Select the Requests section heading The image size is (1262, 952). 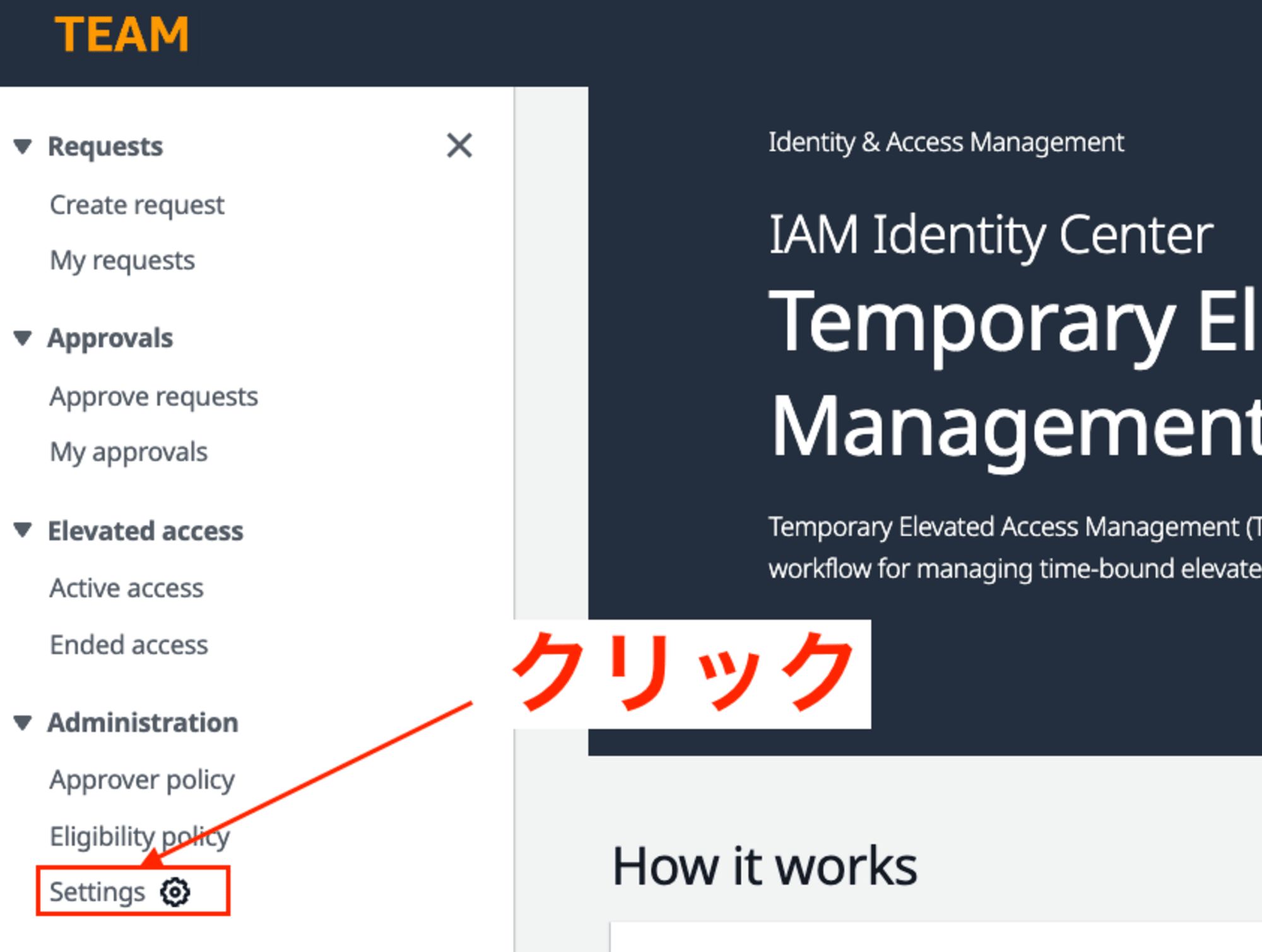point(105,146)
